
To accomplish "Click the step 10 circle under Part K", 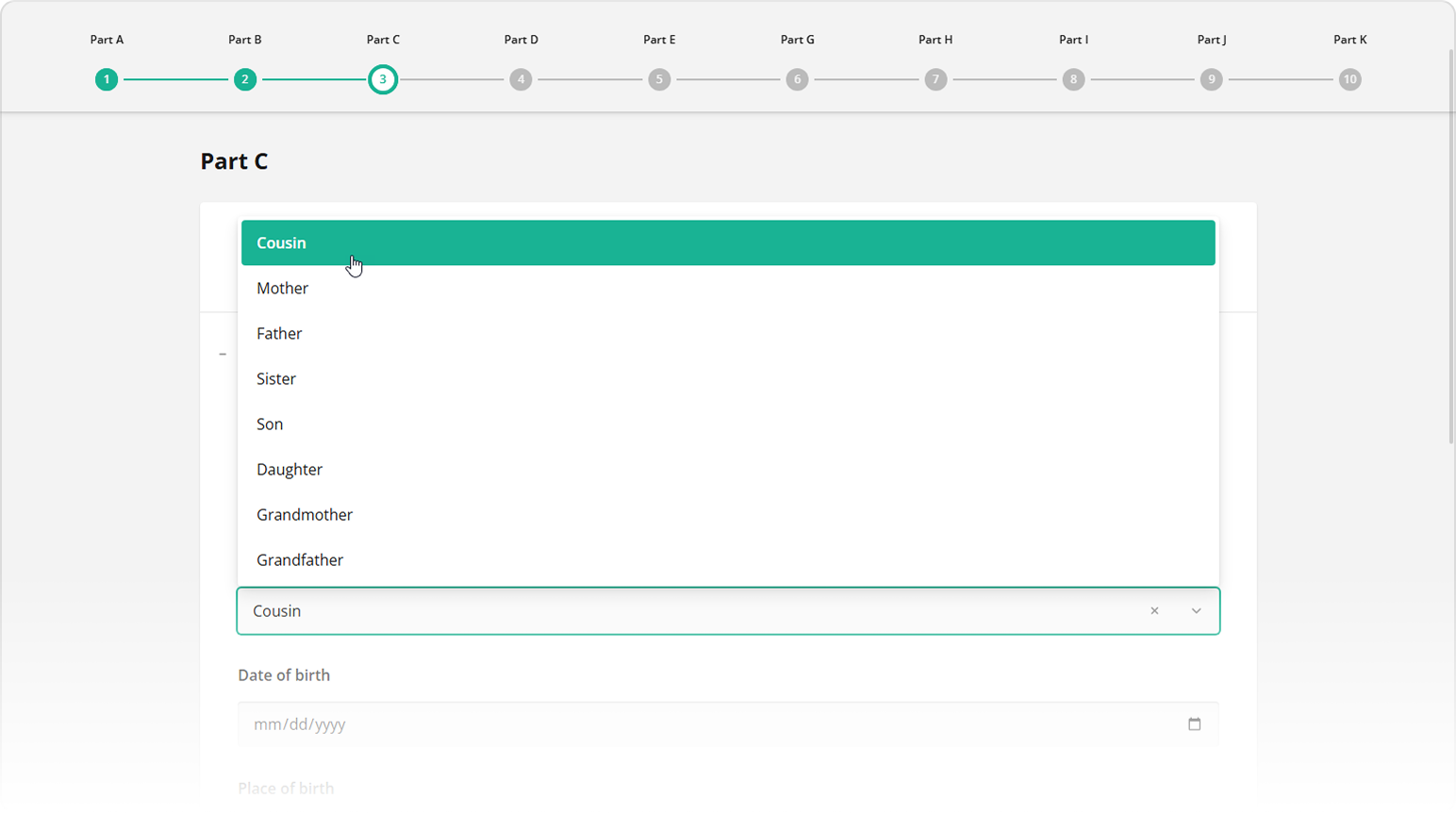I will tap(1349, 79).
